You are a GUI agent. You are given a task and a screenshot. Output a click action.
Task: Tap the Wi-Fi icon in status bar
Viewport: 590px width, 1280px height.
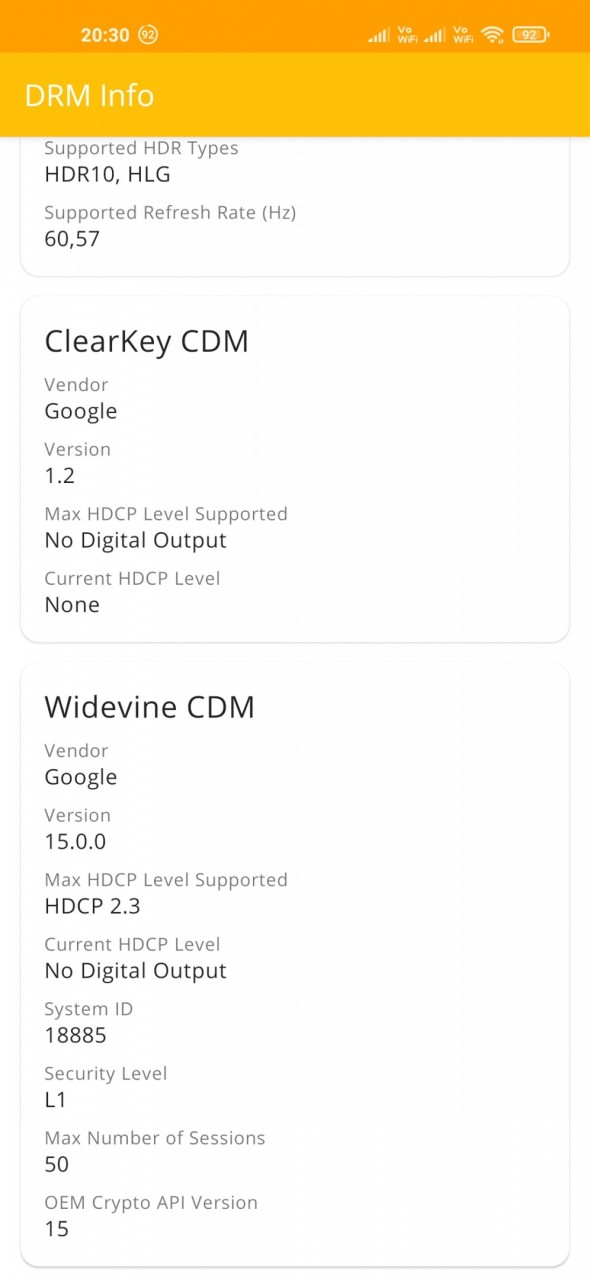[x=491, y=35]
